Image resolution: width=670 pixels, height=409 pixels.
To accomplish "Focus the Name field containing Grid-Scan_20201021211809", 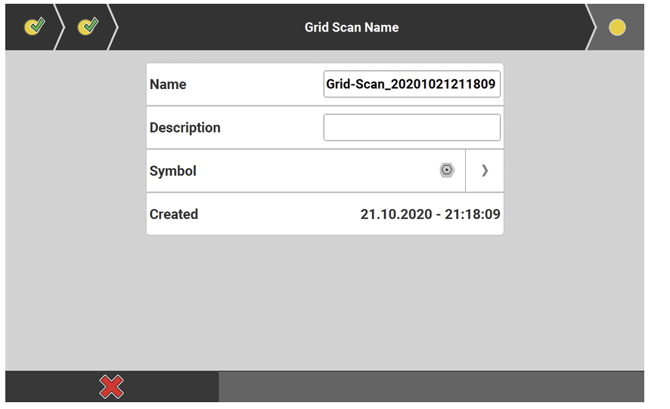I will pos(411,85).
